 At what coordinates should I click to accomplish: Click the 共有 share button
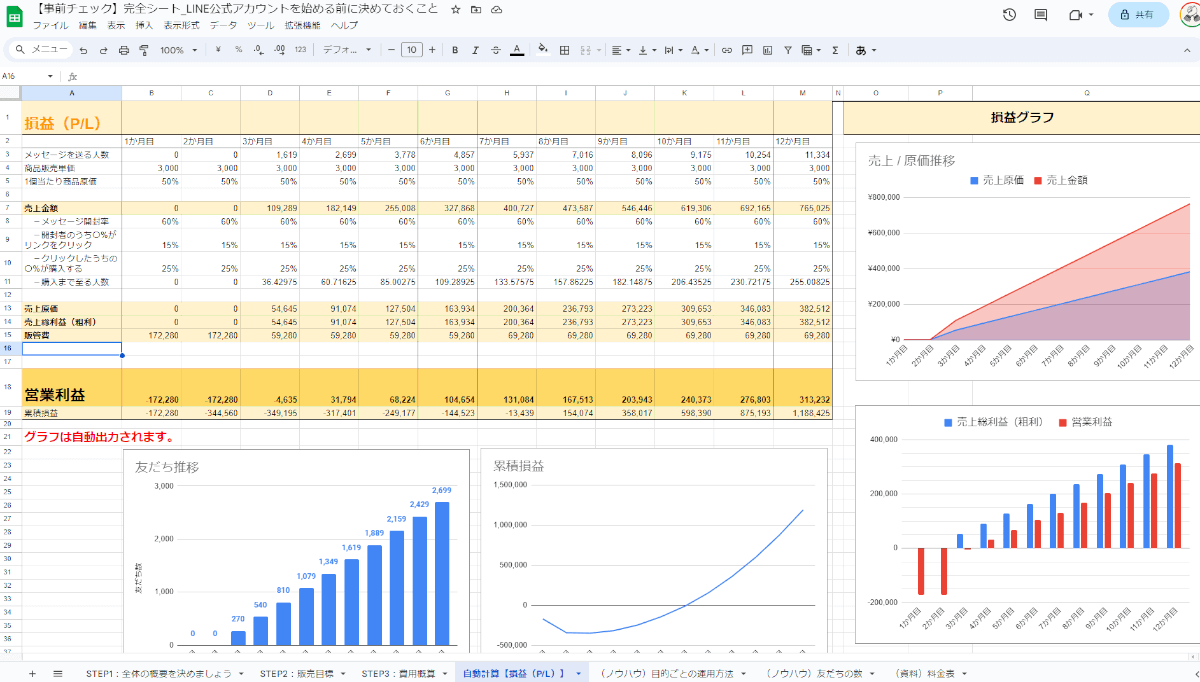point(1138,15)
